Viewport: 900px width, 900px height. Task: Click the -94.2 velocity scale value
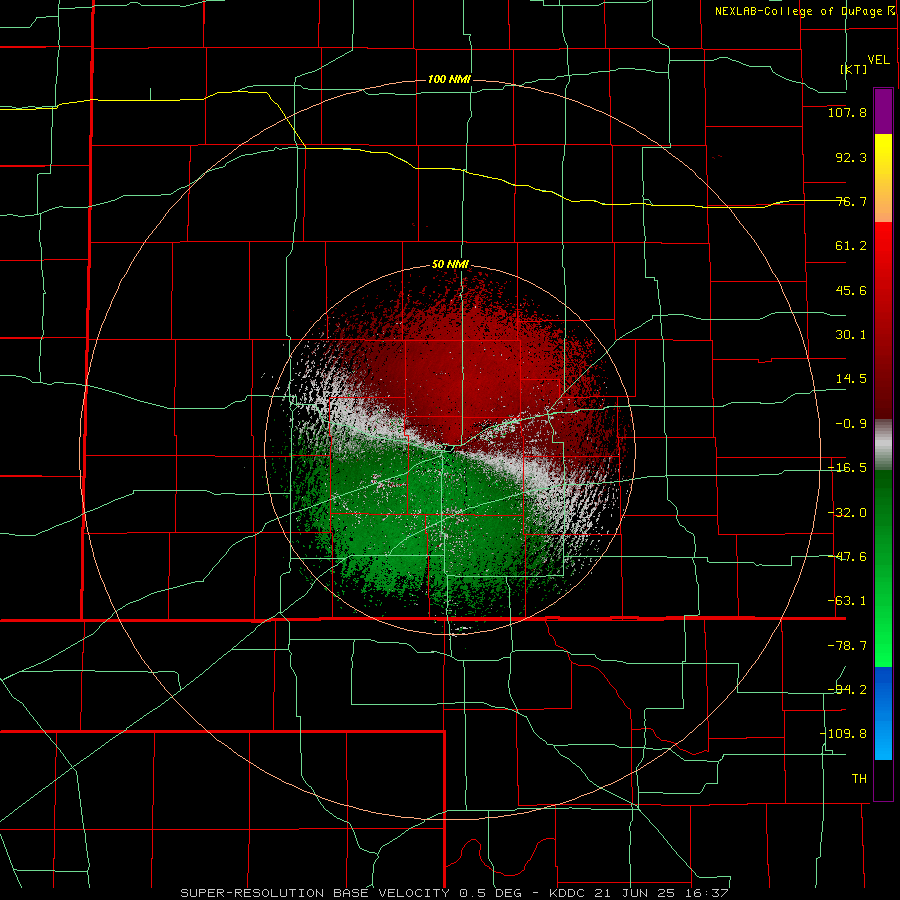pyautogui.click(x=847, y=689)
